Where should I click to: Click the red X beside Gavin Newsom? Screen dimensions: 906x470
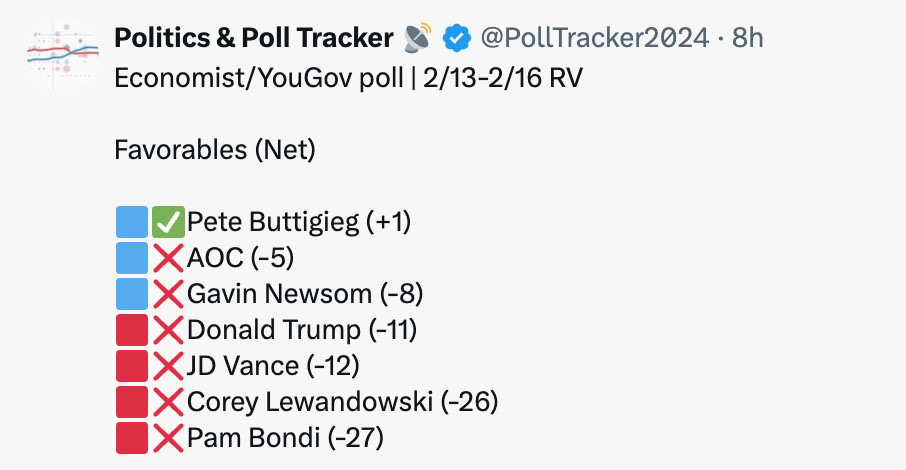click(168, 294)
